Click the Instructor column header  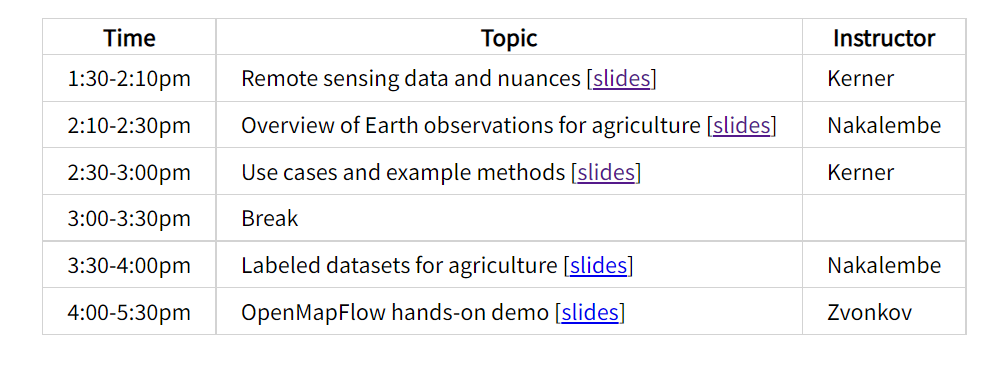[884, 38]
